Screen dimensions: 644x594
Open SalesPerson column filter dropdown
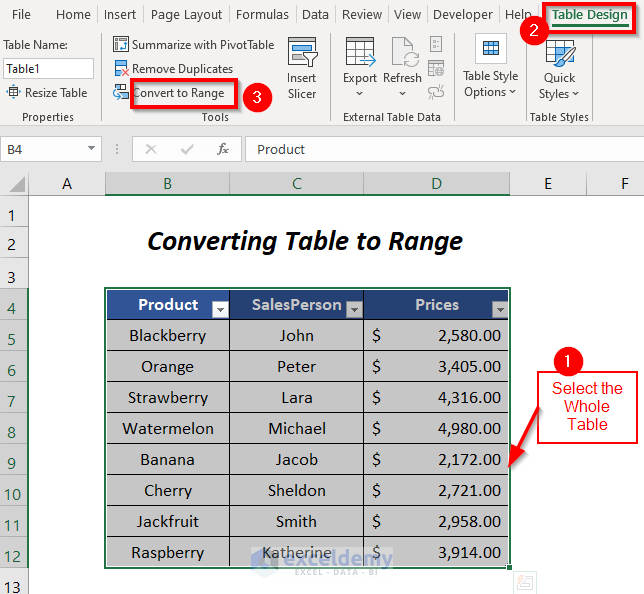[353, 310]
